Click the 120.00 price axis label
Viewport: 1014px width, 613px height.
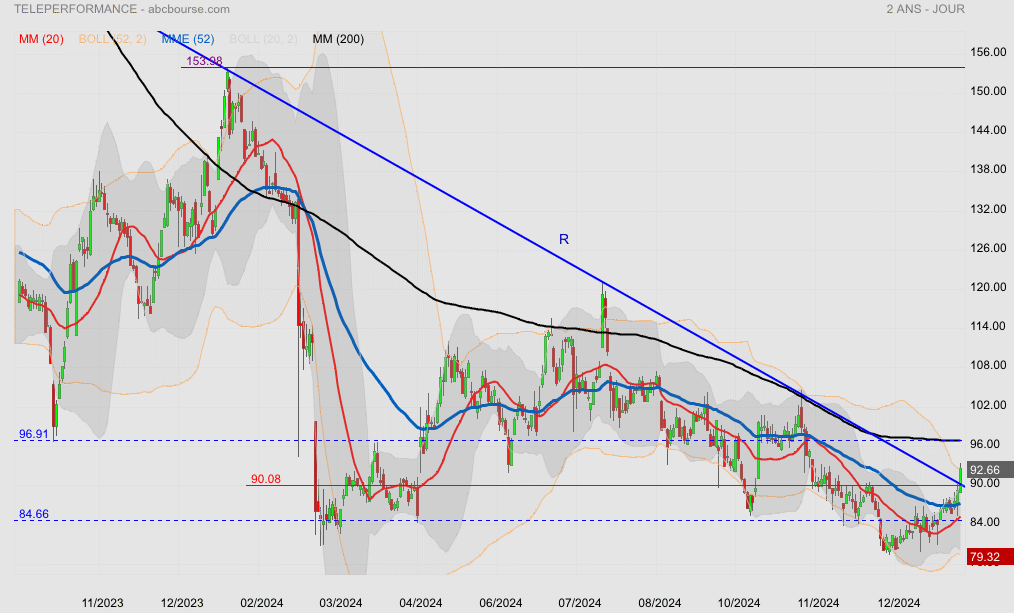pos(988,287)
